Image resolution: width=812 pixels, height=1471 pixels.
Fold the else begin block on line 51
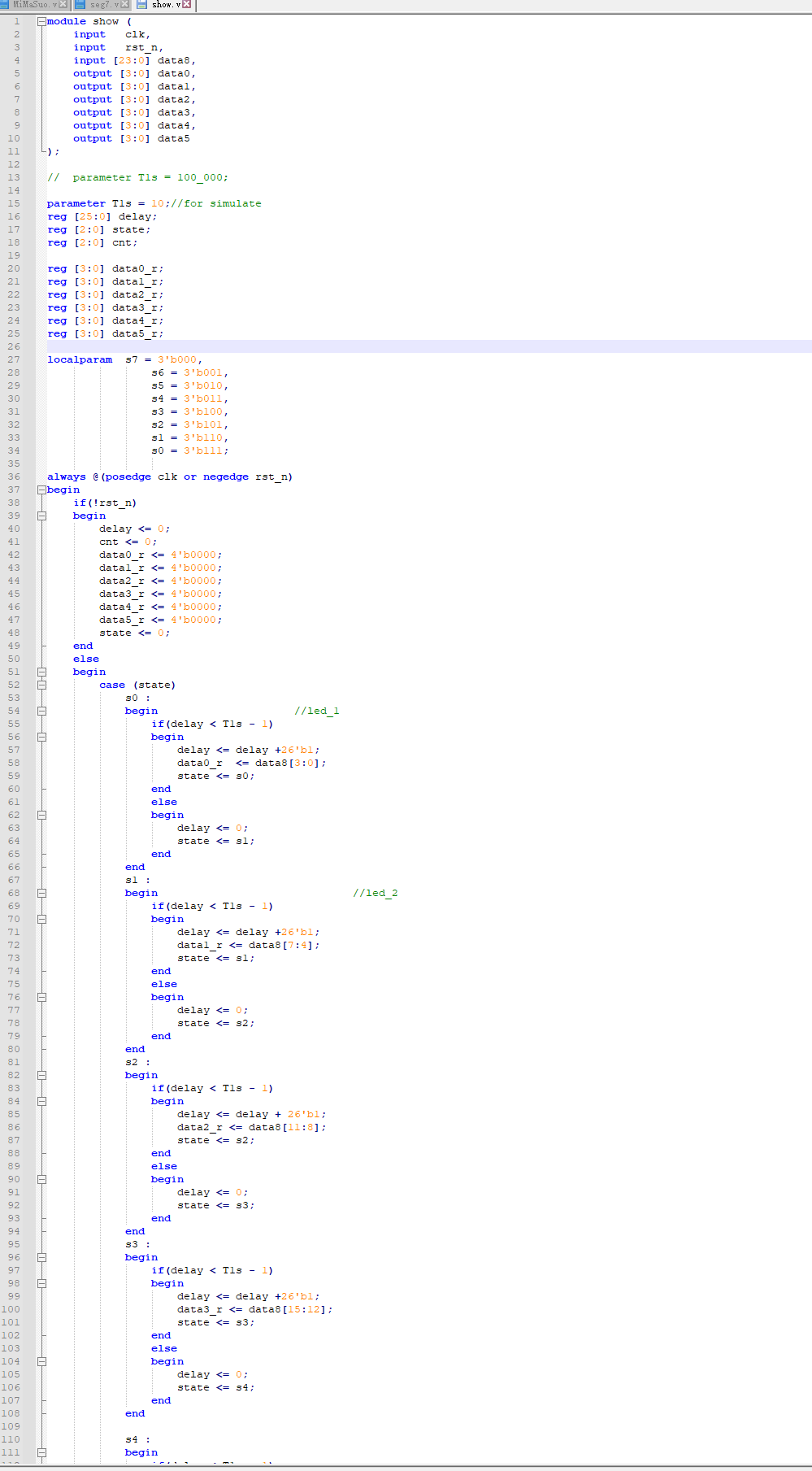(x=41, y=672)
